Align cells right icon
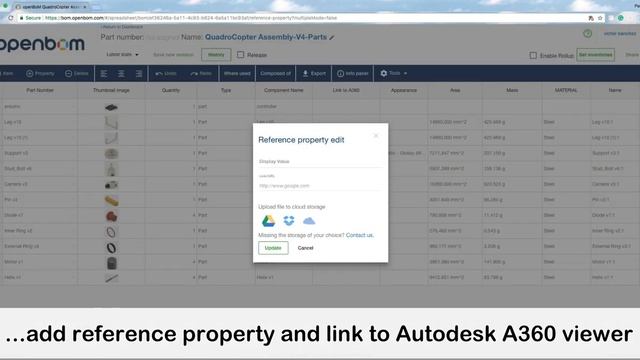 pos(139,73)
